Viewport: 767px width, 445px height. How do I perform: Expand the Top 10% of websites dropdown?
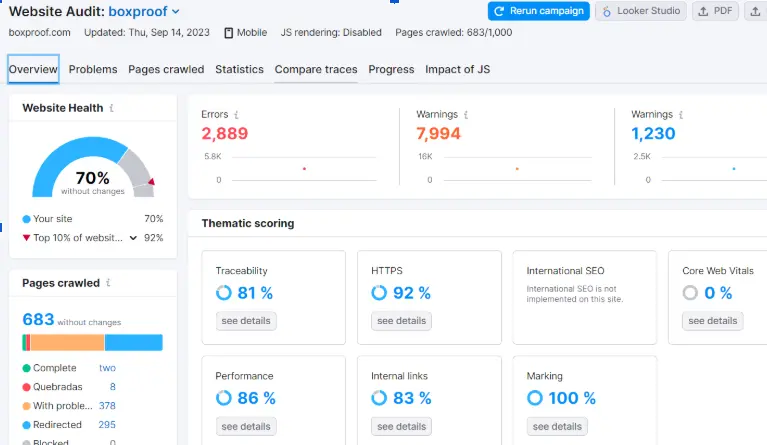(133, 238)
